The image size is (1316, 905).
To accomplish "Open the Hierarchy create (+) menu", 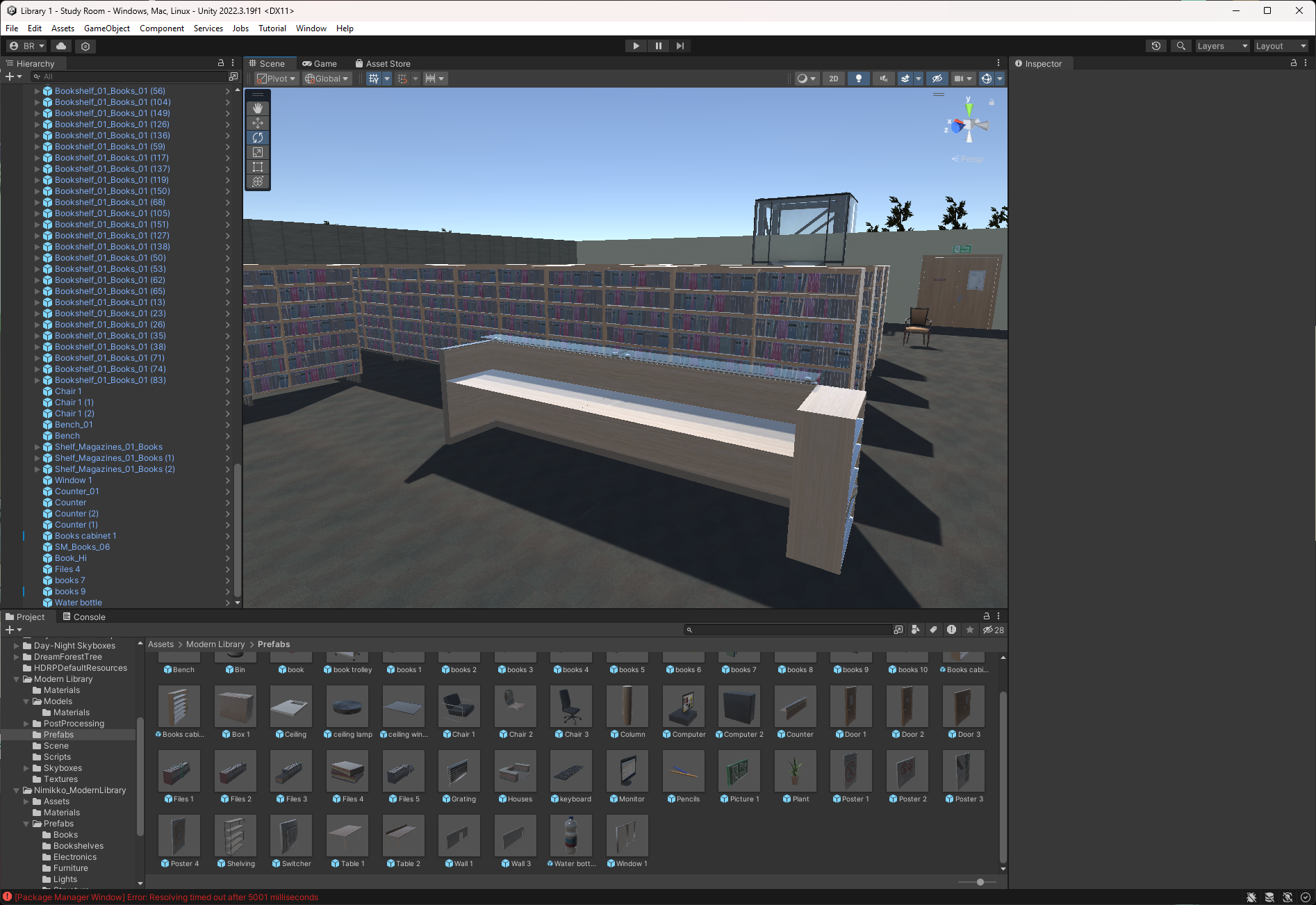I will tap(13, 76).
